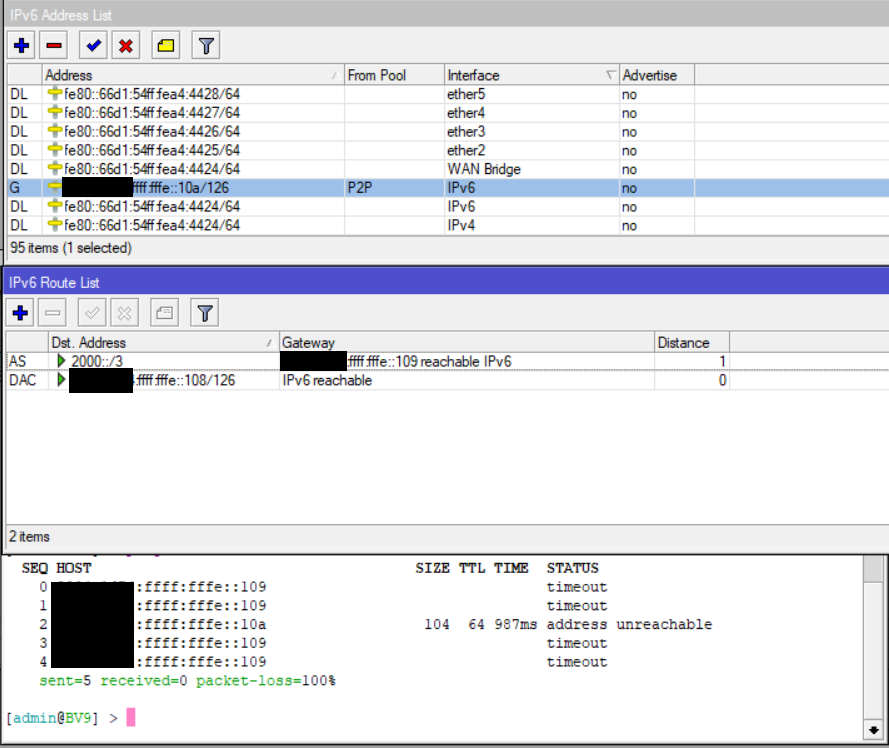Viewport: 889px width, 748px height.
Task: Select address fe80::66d1:54ff:fea4:4427/64 row
Action: [448, 113]
